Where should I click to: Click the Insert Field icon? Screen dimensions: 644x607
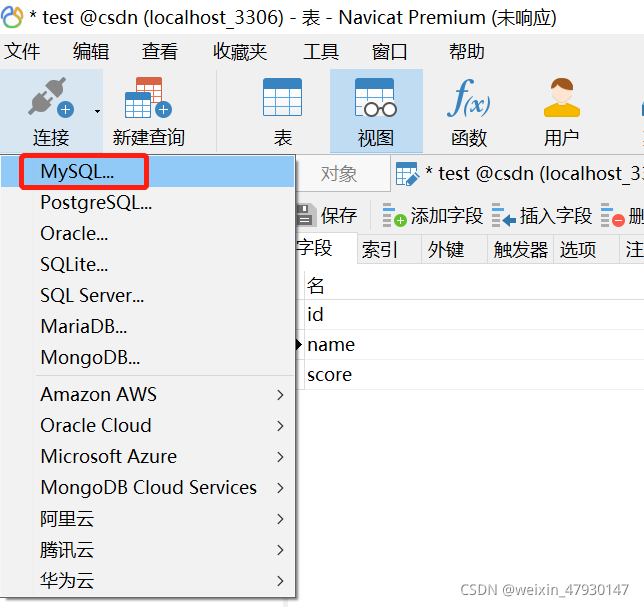(504, 215)
